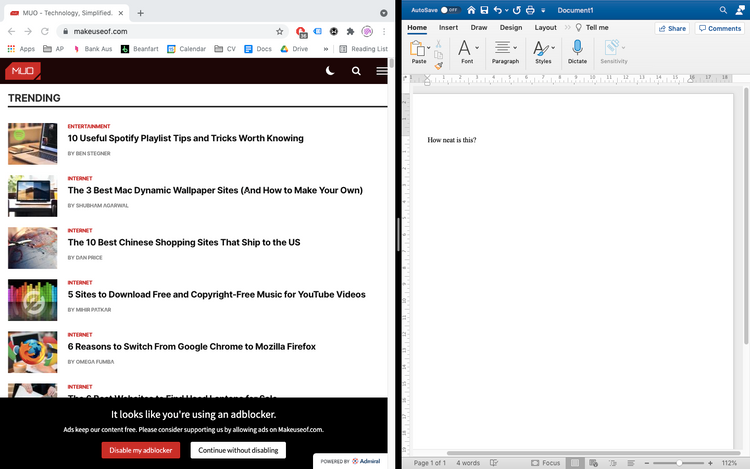Viewport: 750px width, 469px height.
Task: Expand Paste options dropdown arrow
Action: click(x=429, y=48)
